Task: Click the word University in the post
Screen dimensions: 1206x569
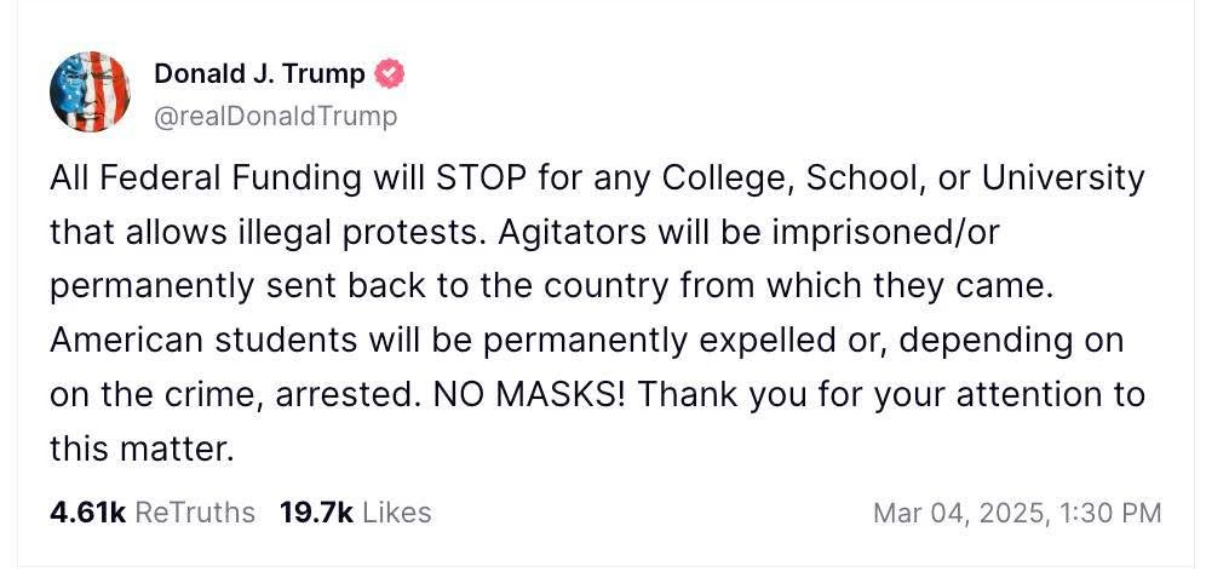Action: tap(1062, 179)
